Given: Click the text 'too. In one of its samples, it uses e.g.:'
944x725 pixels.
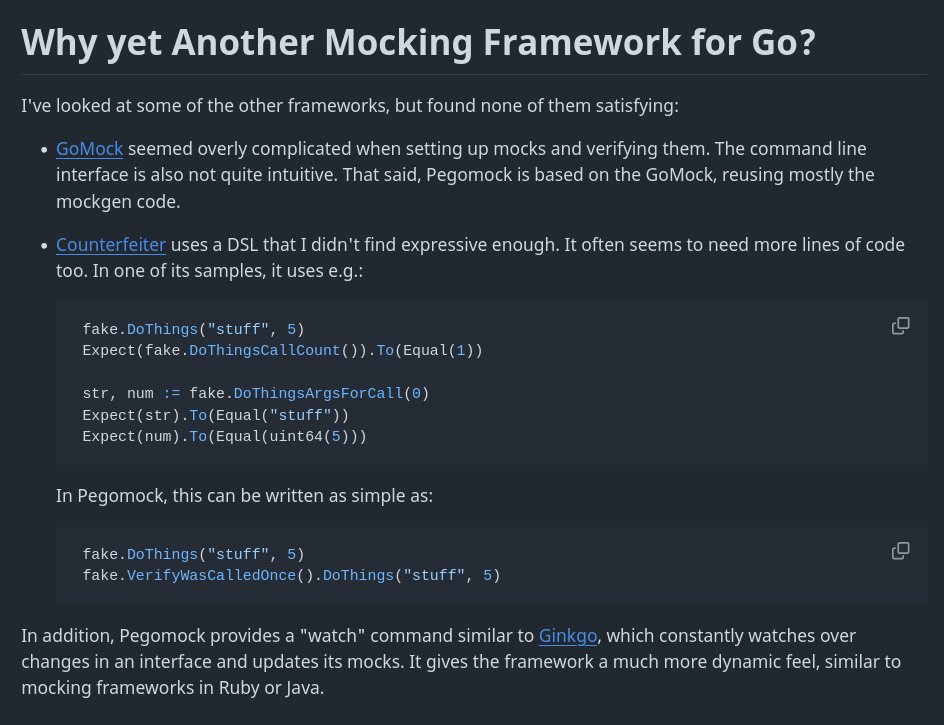Looking at the screenshot, I should (x=210, y=271).
